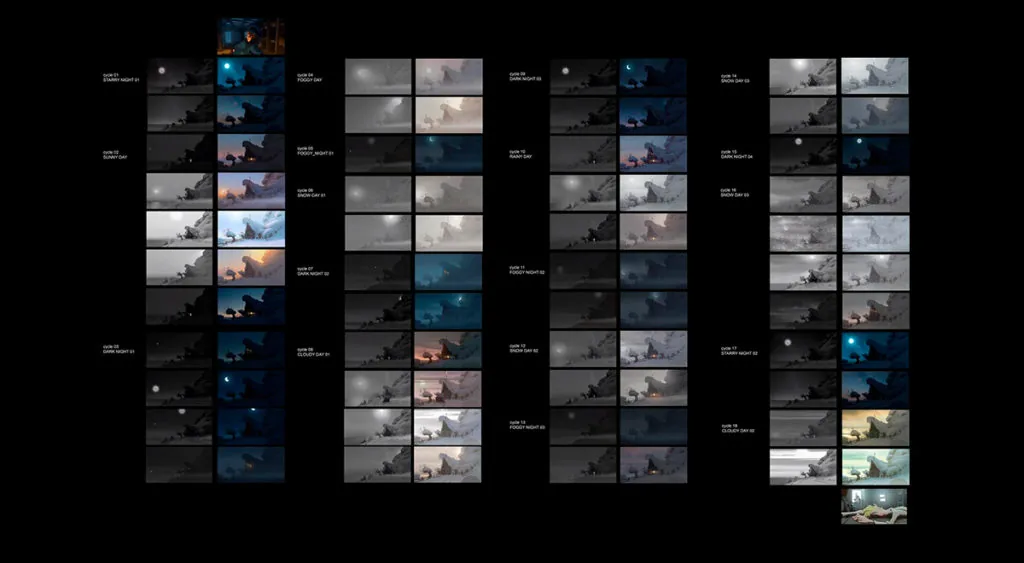Select grayscale thumbnail beside cycle 05 FOGGY_NIGHT 01
This screenshot has height=563, width=1024.
pyautogui.click(x=378, y=154)
